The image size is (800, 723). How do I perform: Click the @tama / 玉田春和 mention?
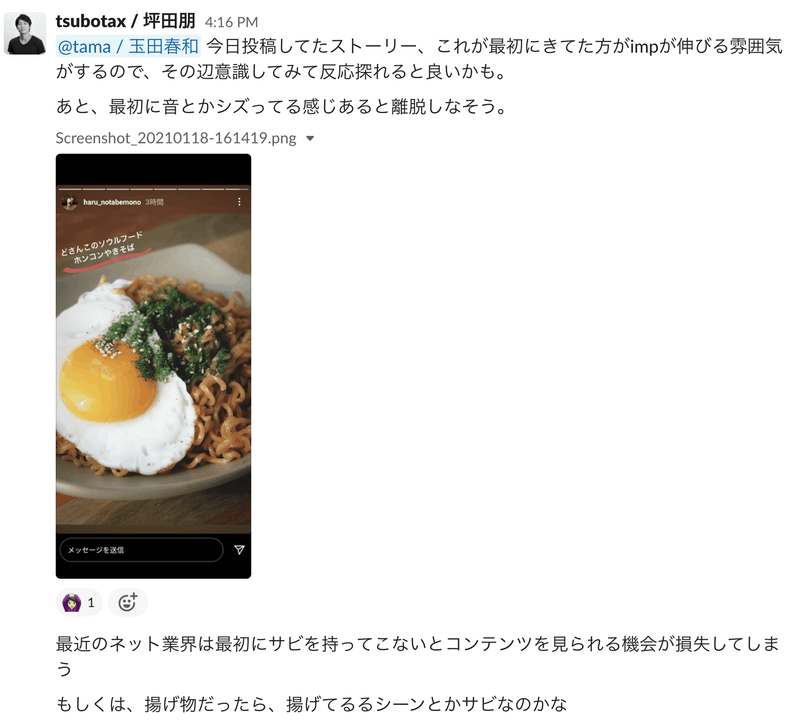tap(128, 46)
